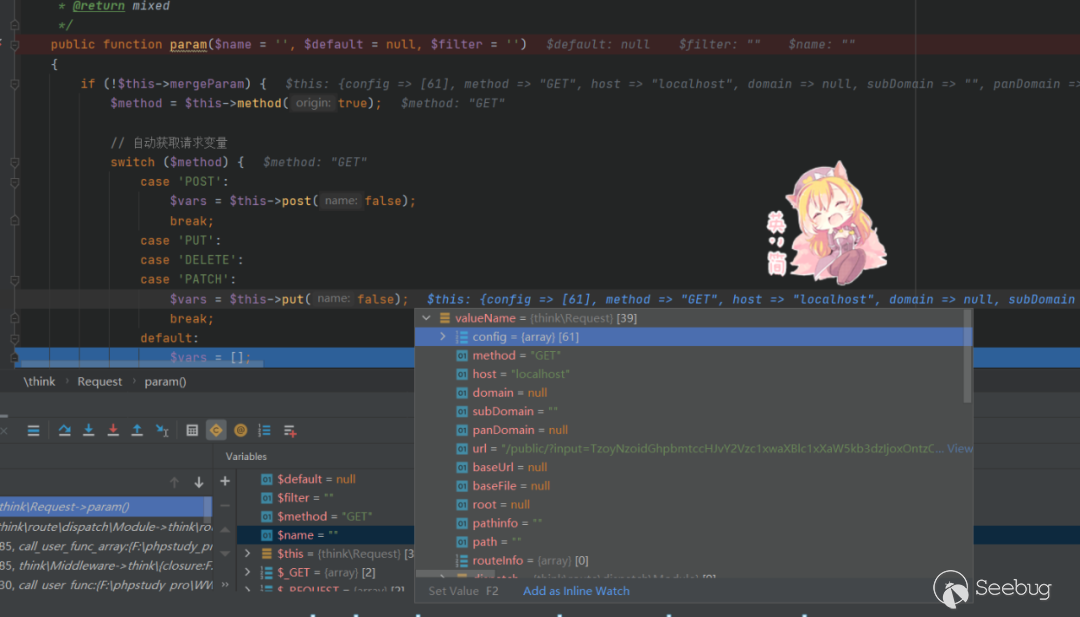Click the \think breadcrumb item
This screenshot has width=1080, height=617.
coord(39,381)
